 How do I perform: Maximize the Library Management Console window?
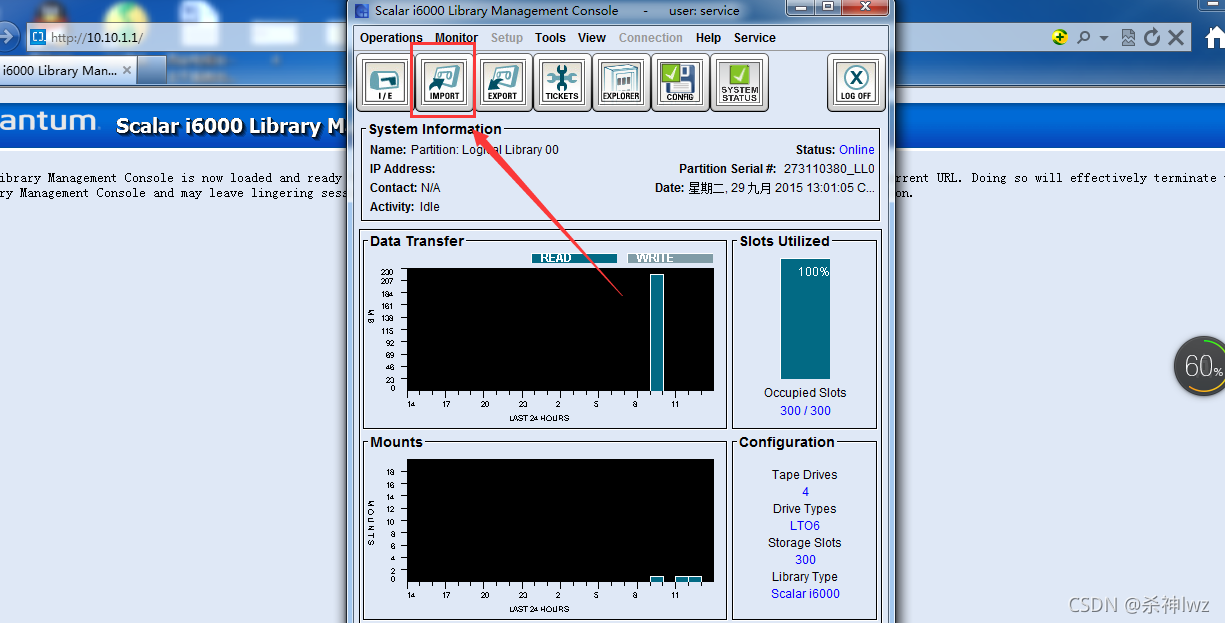pos(827,8)
